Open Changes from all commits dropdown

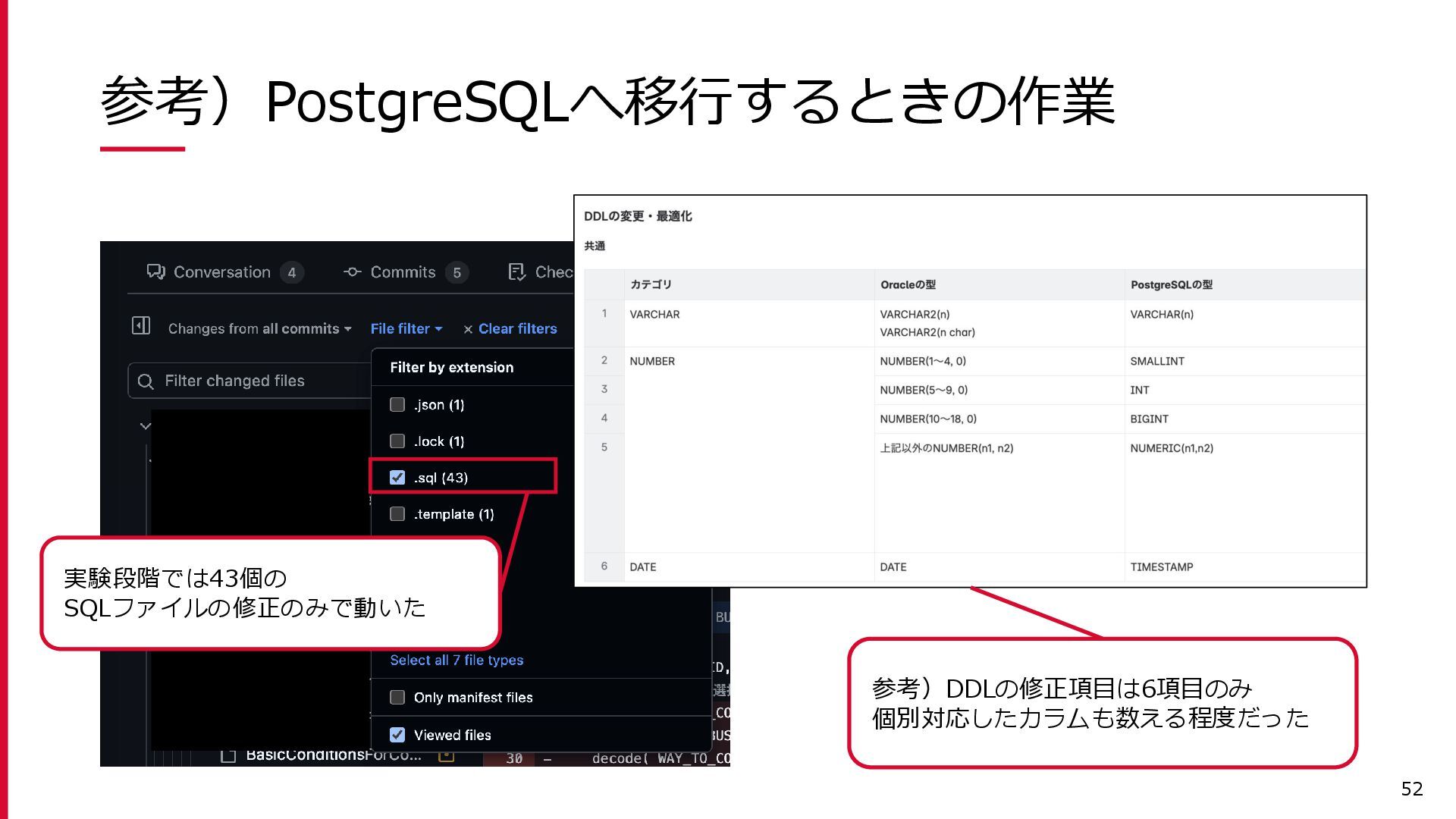coord(260,329)
